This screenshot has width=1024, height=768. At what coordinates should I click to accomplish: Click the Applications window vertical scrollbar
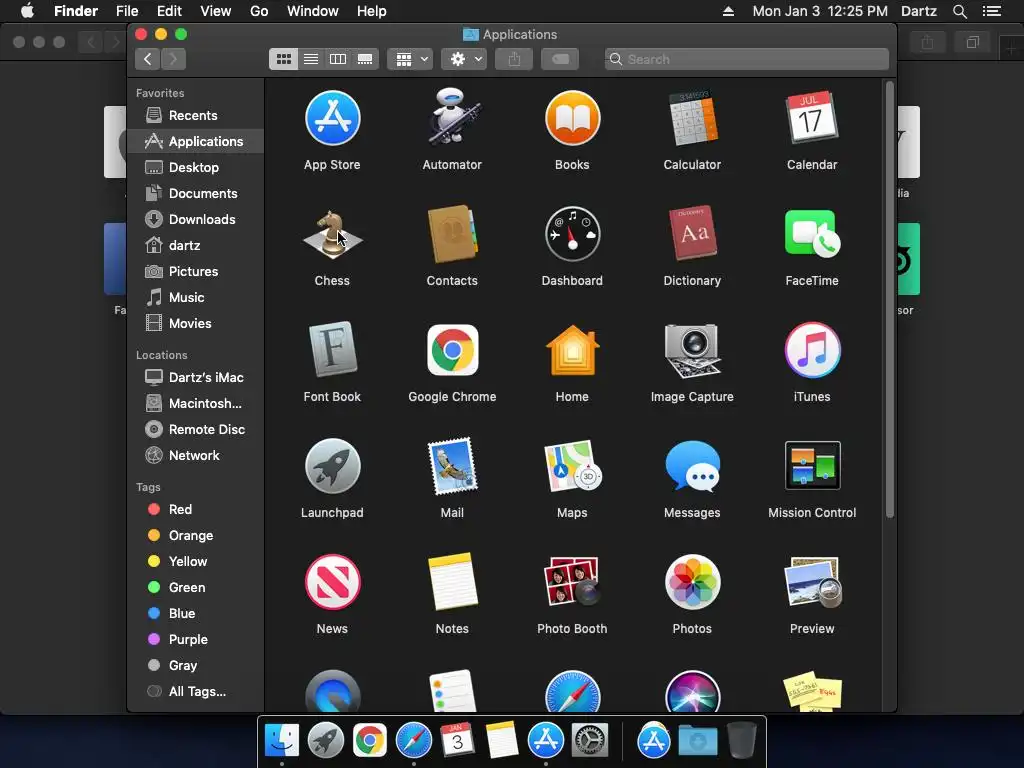(889, 300)
